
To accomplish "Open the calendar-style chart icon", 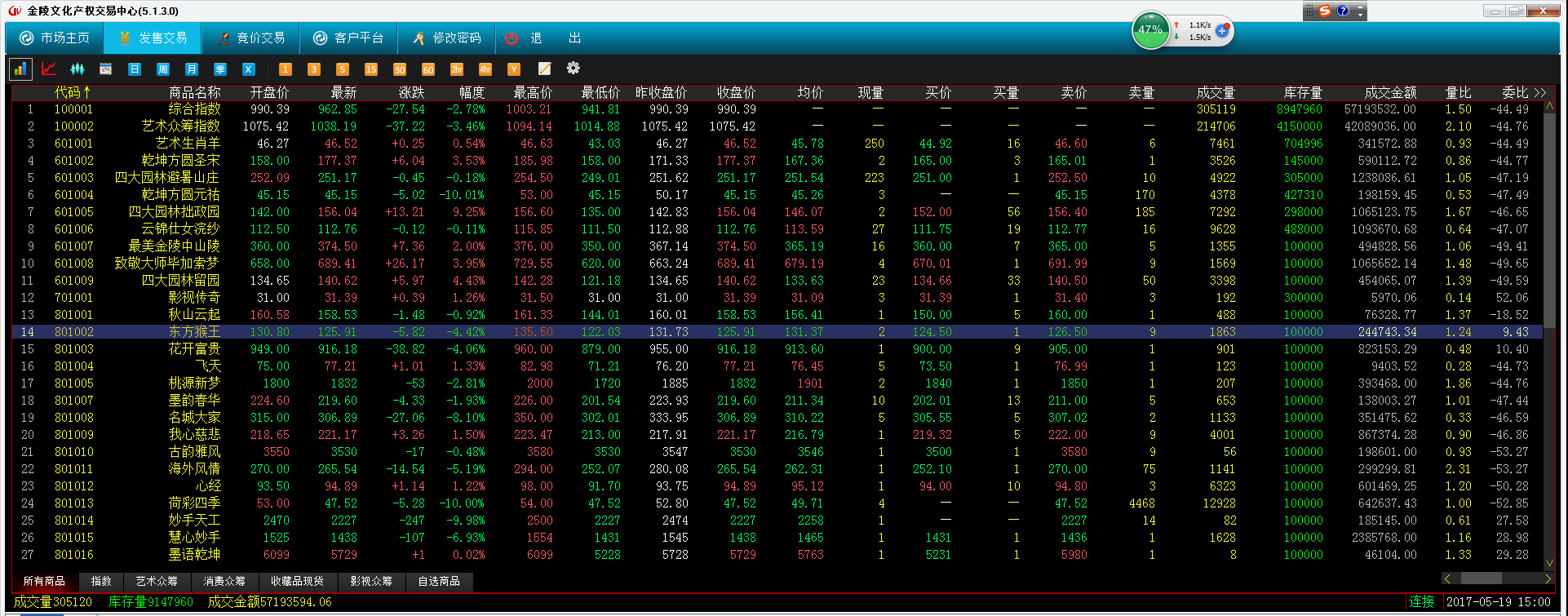I will (106, 69).
